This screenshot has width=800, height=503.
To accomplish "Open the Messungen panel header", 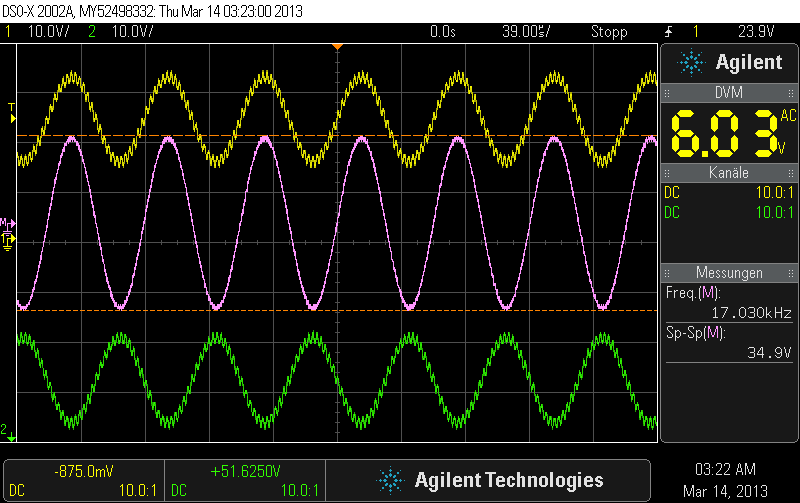I will pyautogui.click(x=729, y=273).
